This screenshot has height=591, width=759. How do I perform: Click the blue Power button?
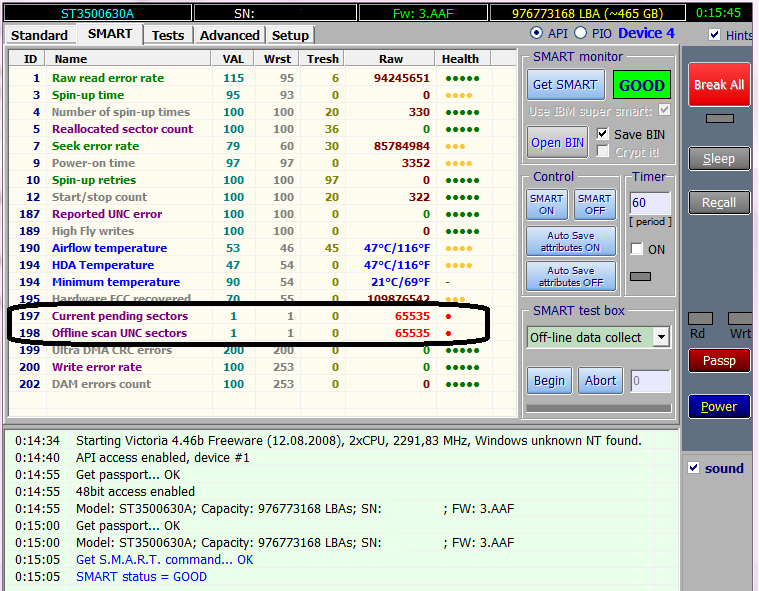click(718, 406)
